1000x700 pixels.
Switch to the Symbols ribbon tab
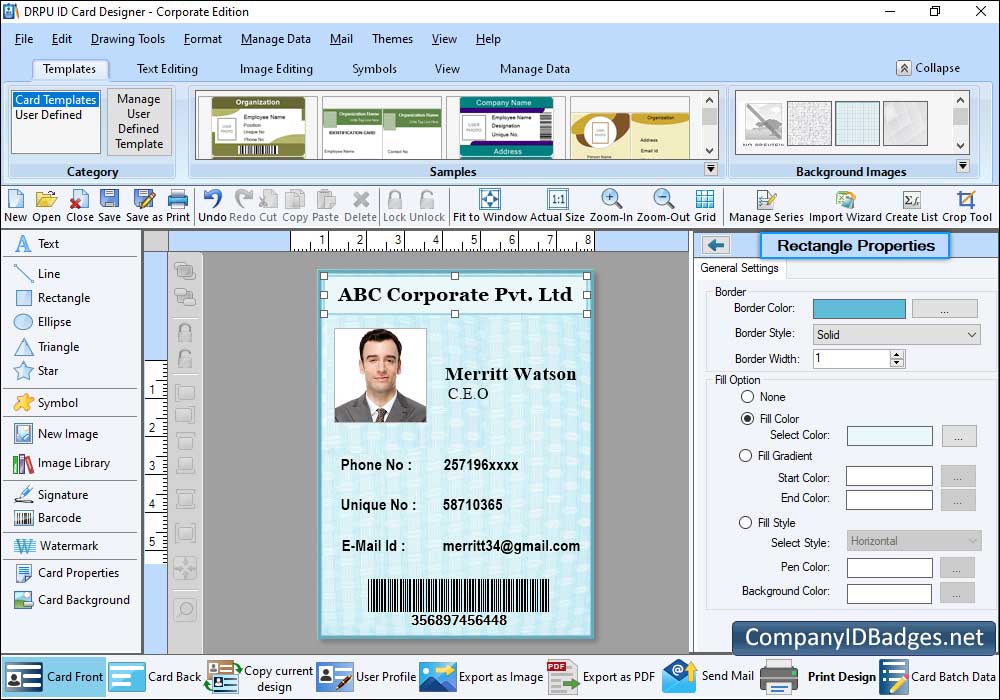coord(374,69)
